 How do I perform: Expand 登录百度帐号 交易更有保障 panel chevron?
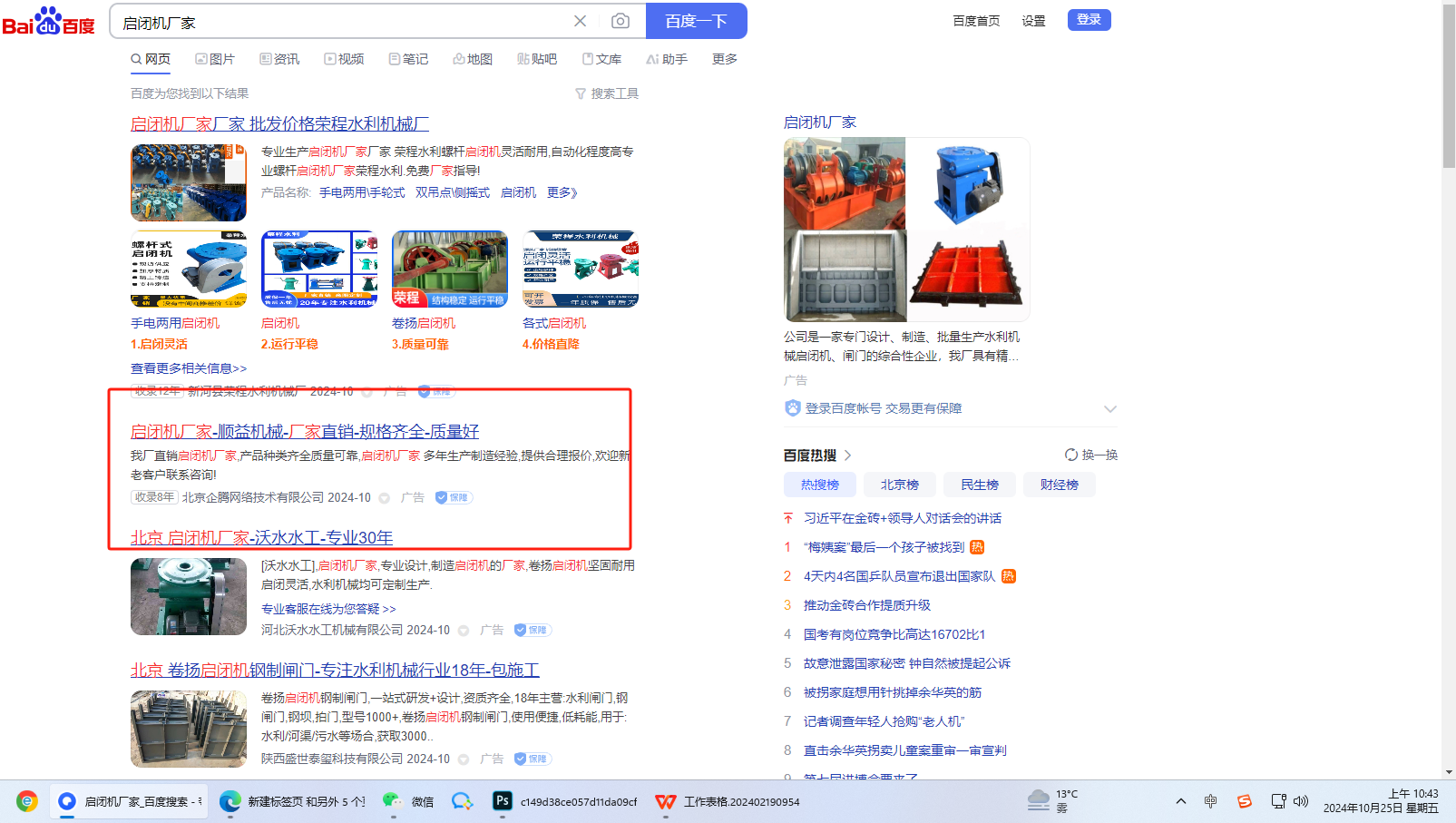click(x=1110, y=408)
